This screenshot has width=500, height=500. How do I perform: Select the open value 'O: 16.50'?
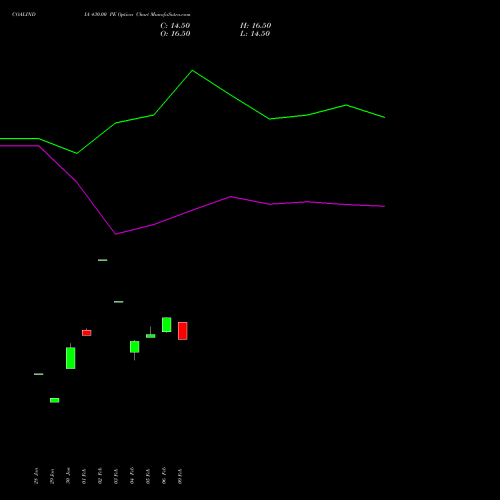[x=175, y=34]
